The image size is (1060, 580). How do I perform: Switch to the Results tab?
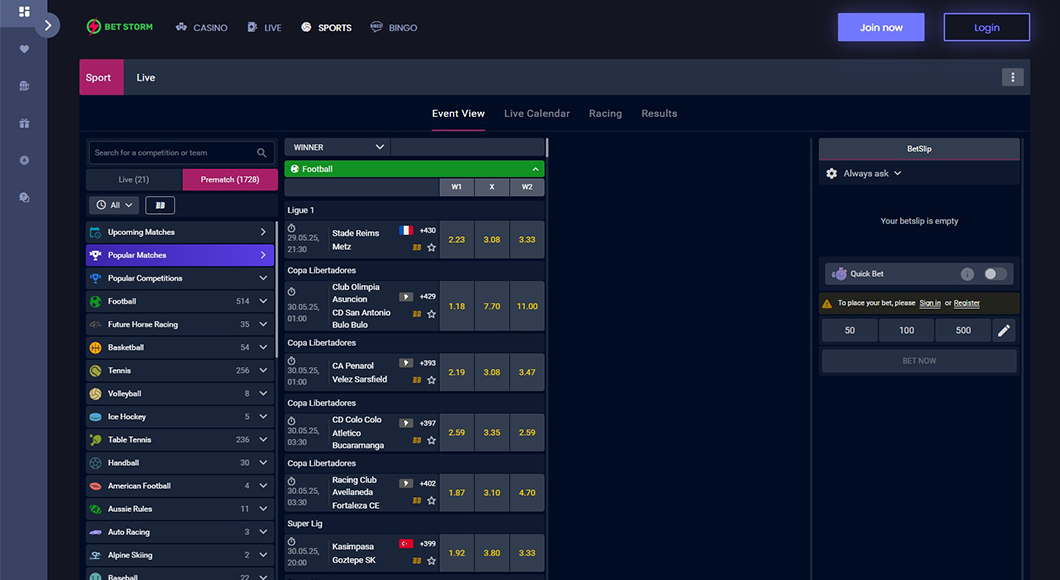click(659, 114)
